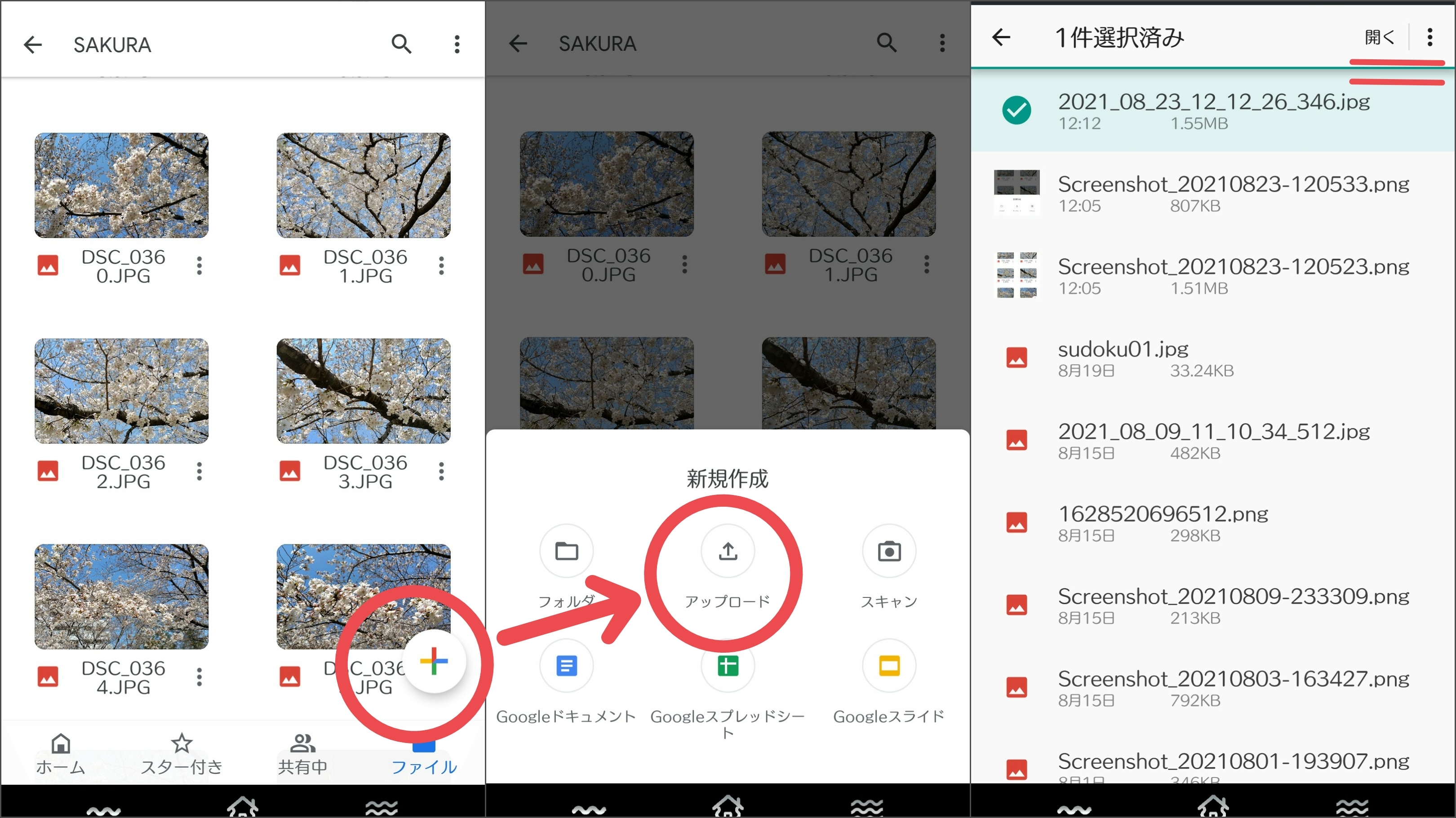1456x818 pixels.
Task: Switch to the 共有中 tab
Action: [x=302, y=754]
